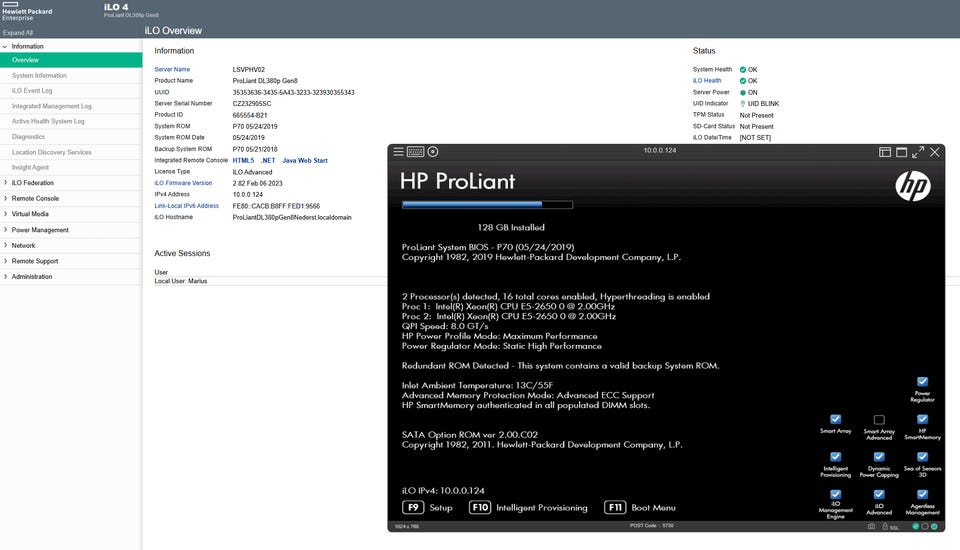The image size is (960, 550).
Task: Open the virtual keyboard in remote console
Action: 416,152
